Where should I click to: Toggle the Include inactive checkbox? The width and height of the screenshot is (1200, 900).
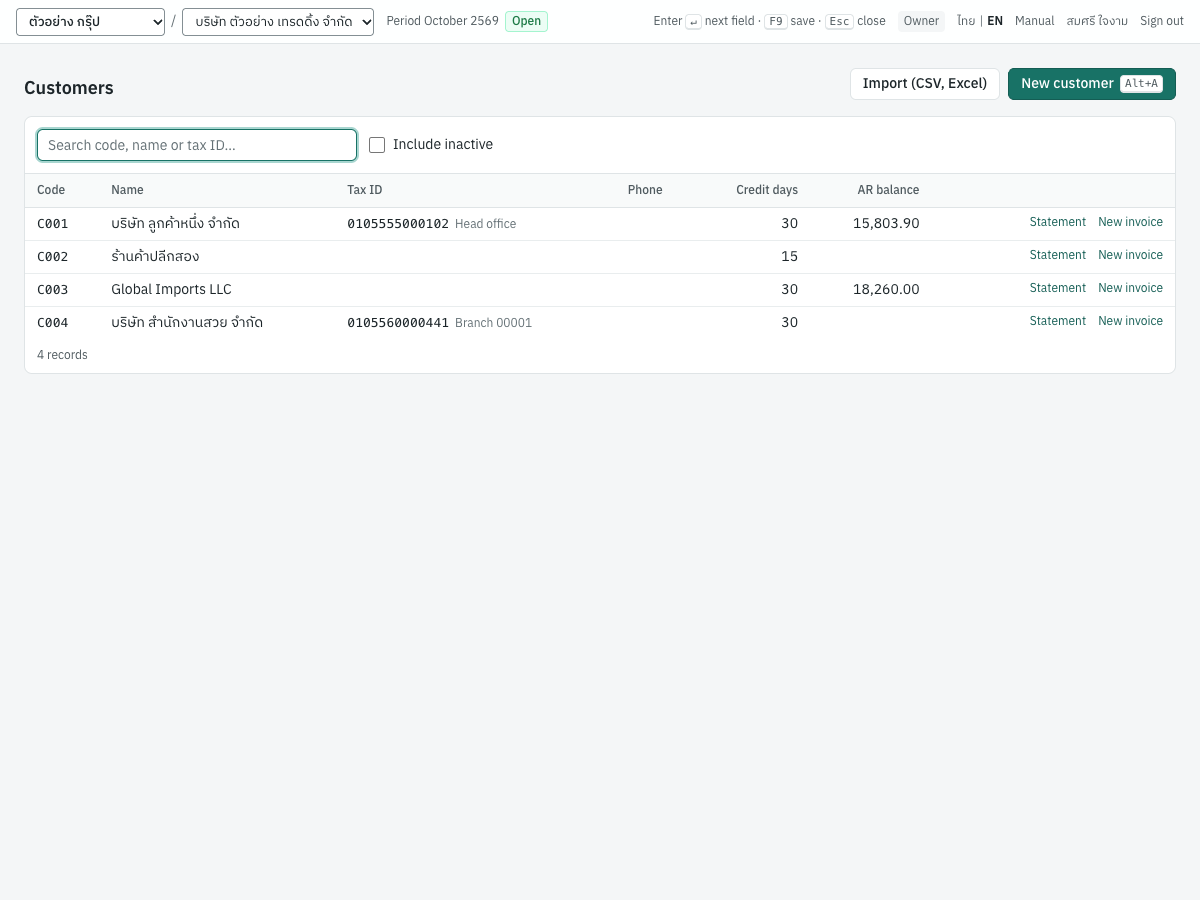click(x=377, y=145)
